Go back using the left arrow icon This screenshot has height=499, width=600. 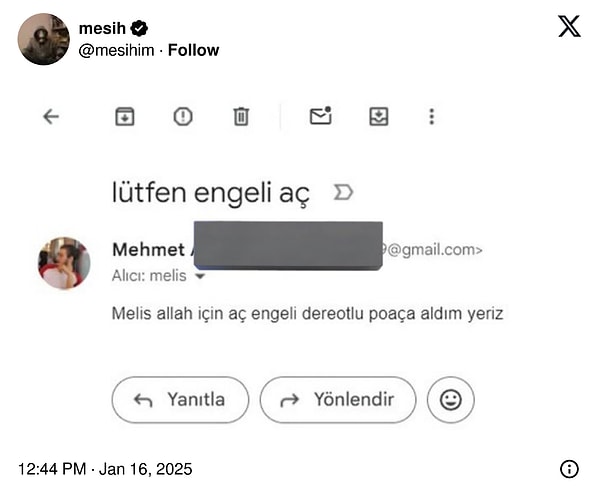pos(51,117)
